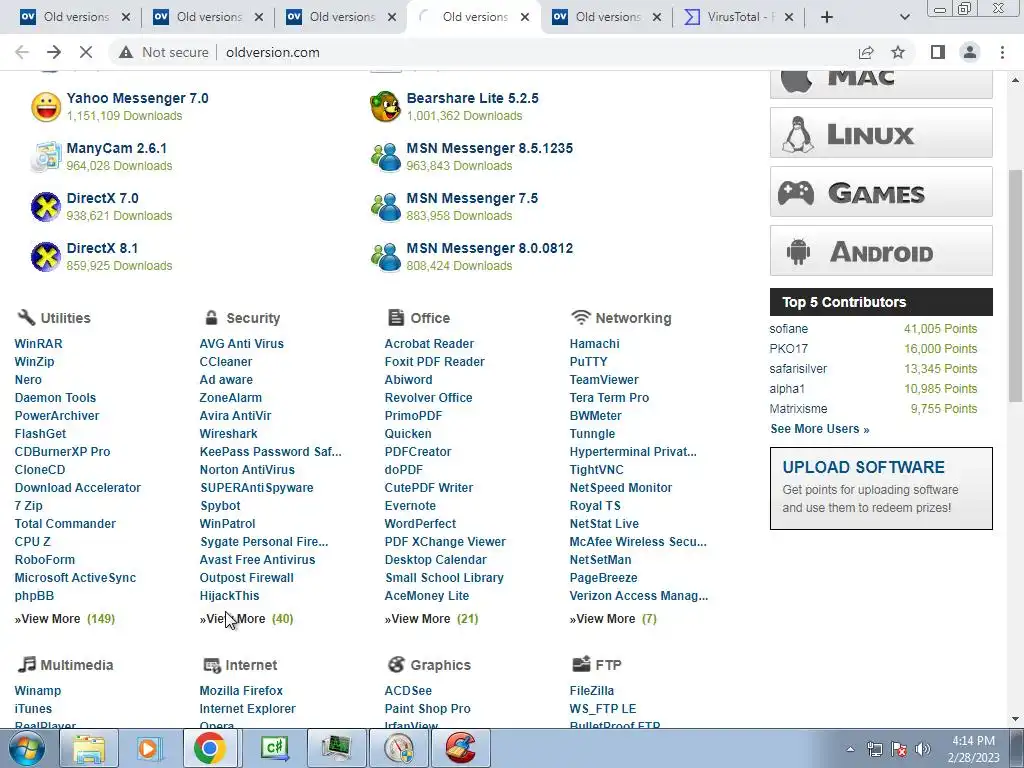Open the FileZilla link
This screenshot has height=768, width=1024.
point(592,690)
